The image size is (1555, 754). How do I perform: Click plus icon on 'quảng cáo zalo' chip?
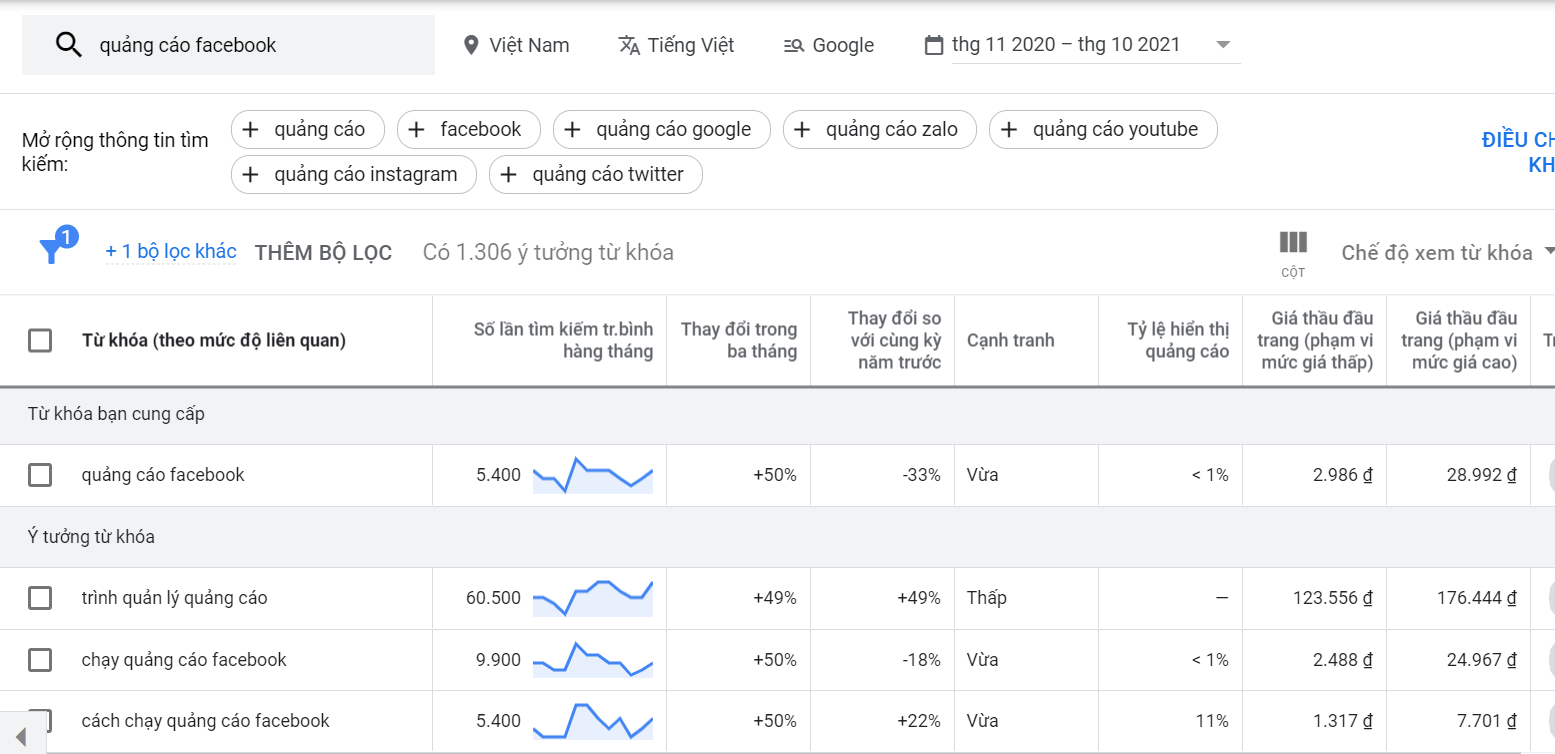(x=802, y=129)
